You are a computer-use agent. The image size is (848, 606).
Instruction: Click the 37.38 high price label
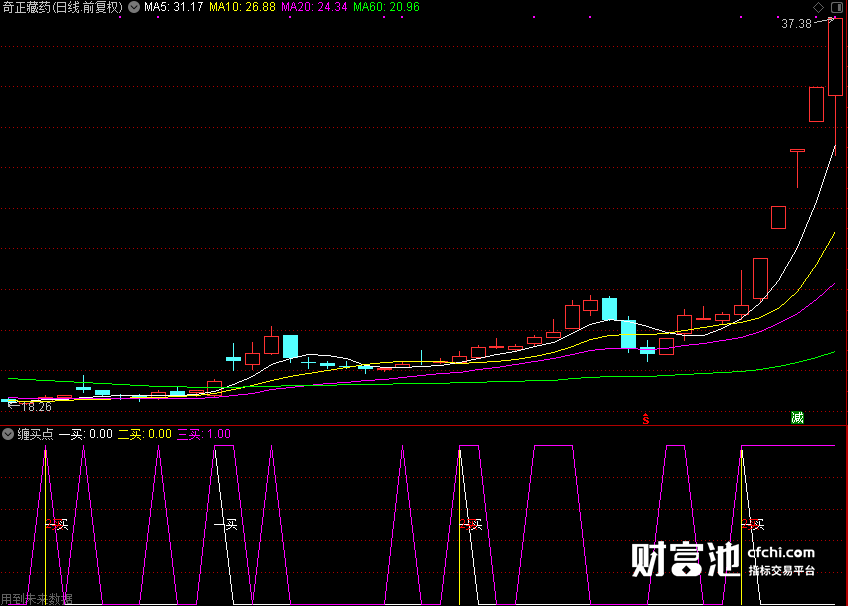(797, 24)
